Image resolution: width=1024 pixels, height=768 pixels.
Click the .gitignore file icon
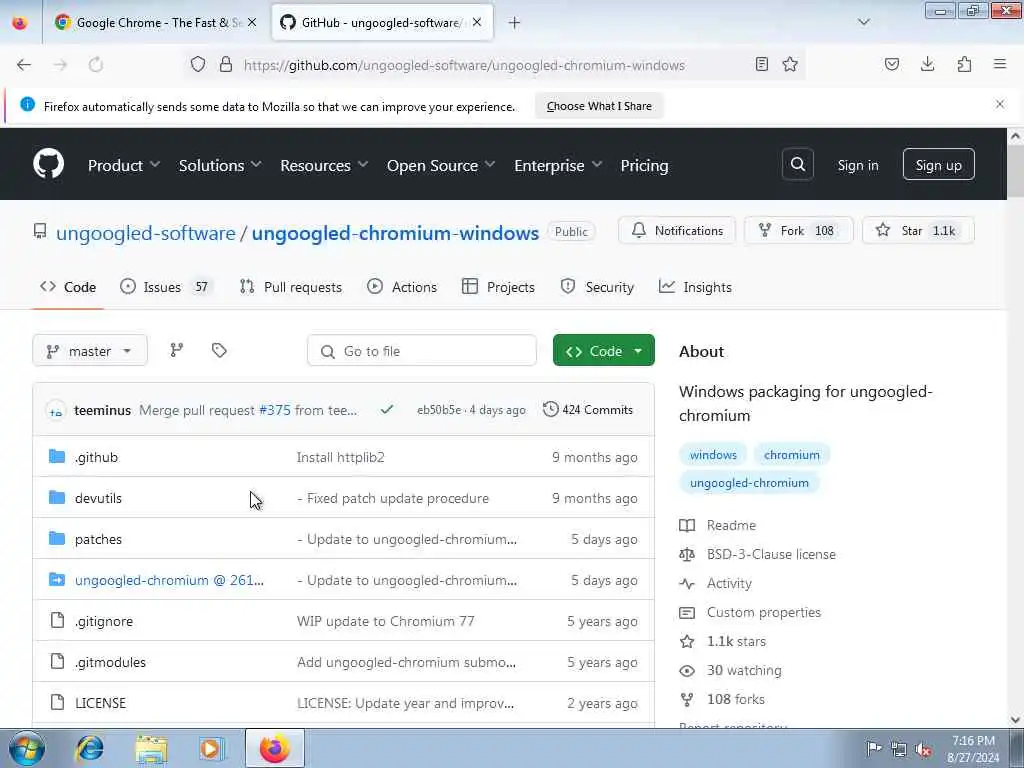click(x=57, y=620)
